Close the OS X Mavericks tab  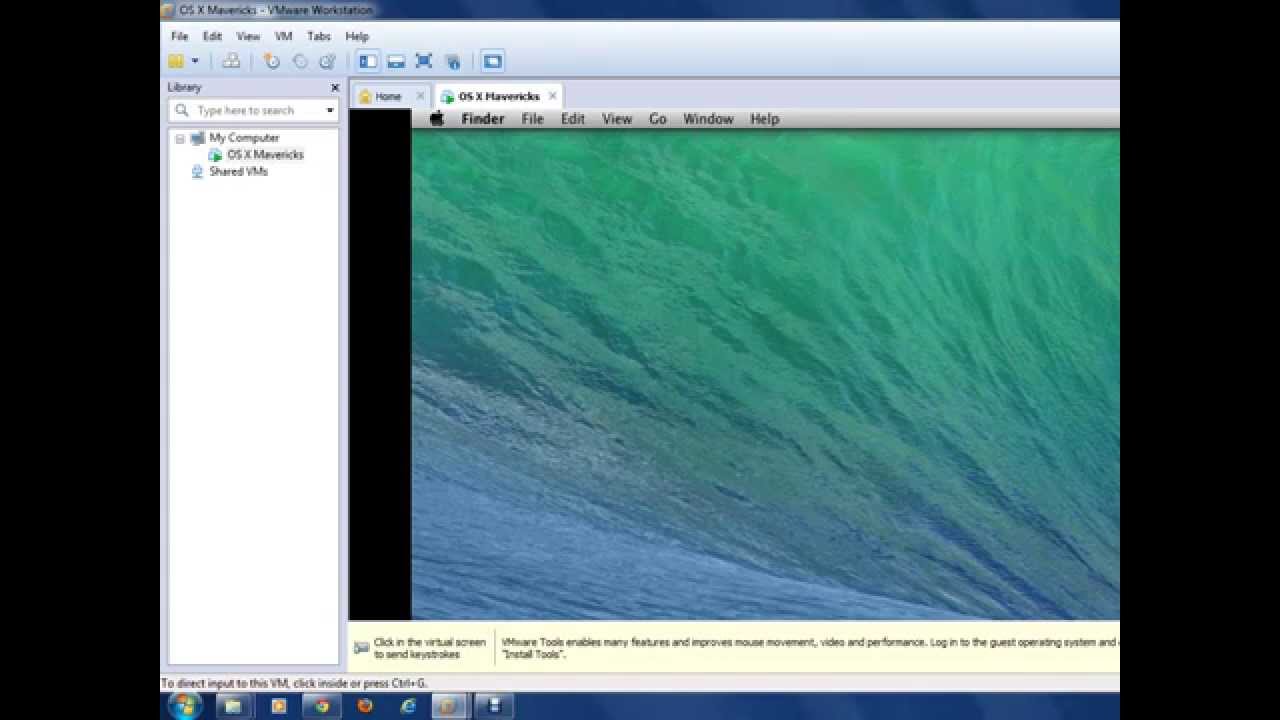click(552, 96)
